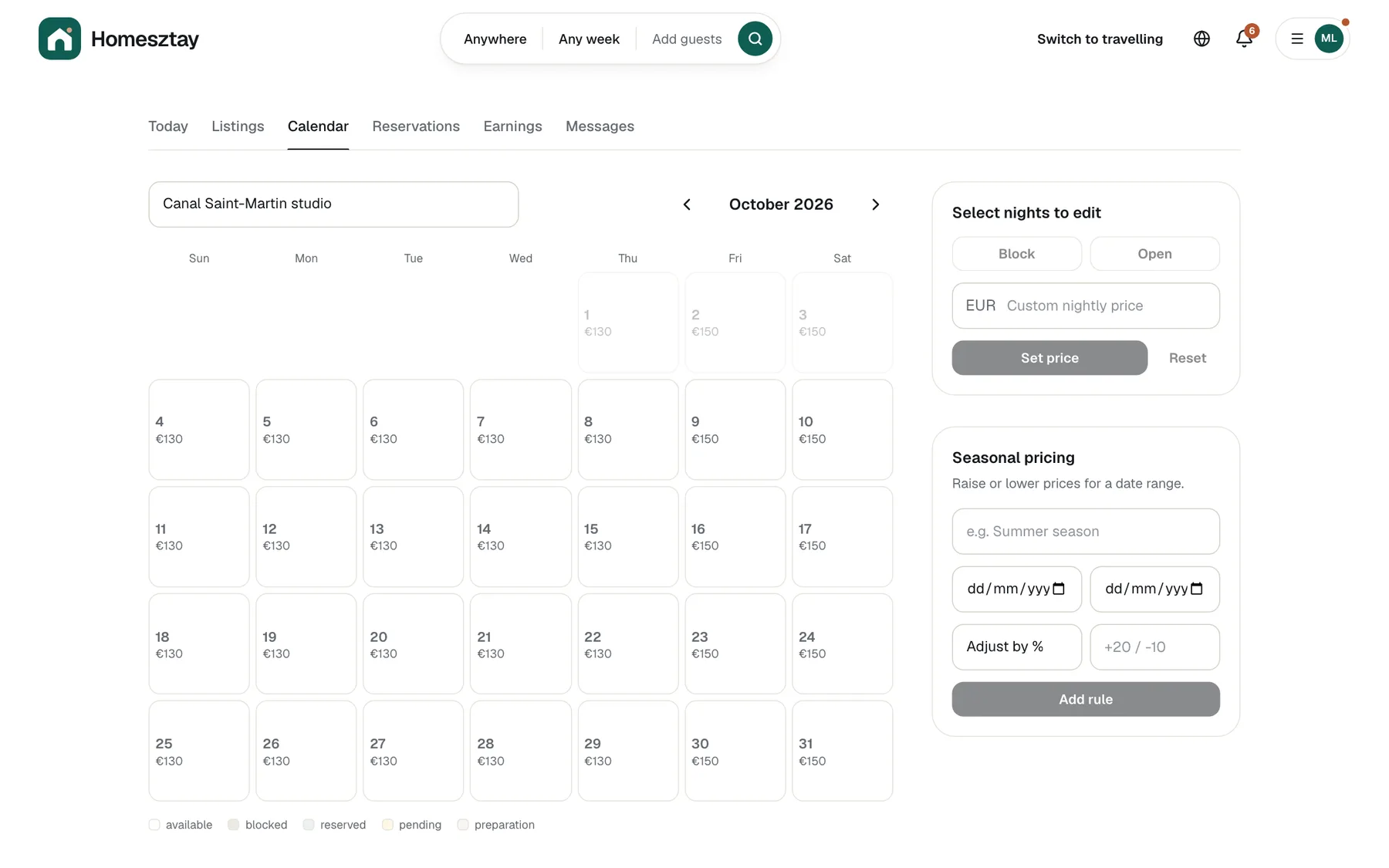Screen dimensions: 1389x868
Task: Click the seasonal start date field
Action: tap(1016, 589)
